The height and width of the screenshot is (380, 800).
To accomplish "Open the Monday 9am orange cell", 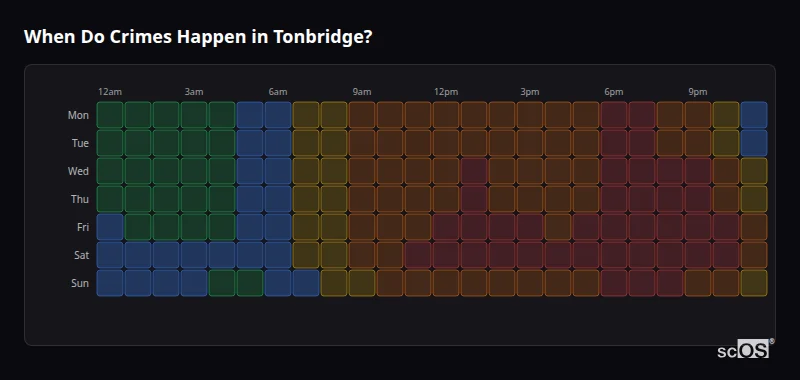I will [362, 115].
